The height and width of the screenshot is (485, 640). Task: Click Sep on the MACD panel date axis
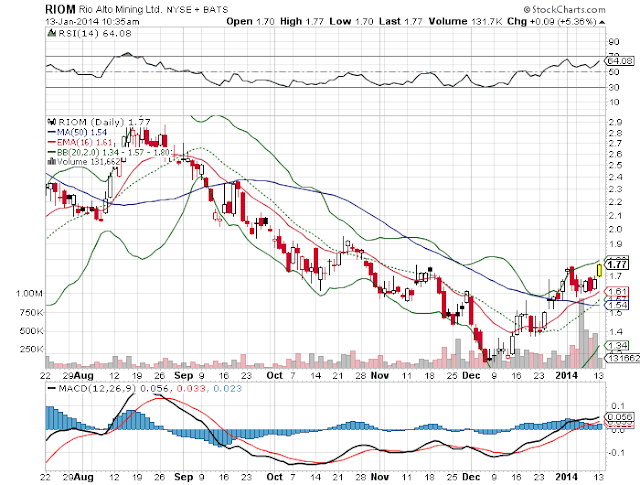point(183,477)
